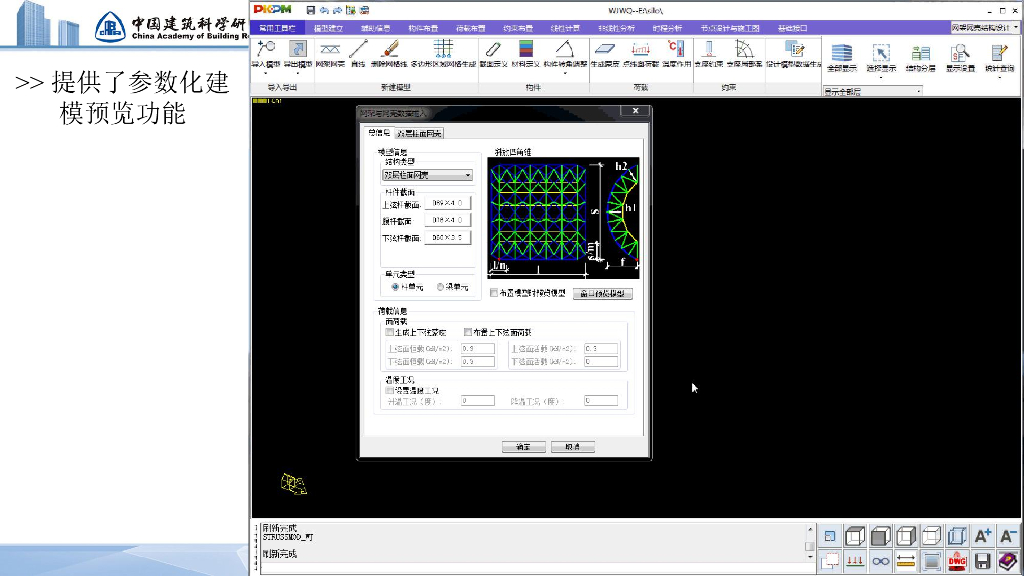Open the purple help book icon
Viewport: 1024px width, 576px height.
click(1008, 561)
